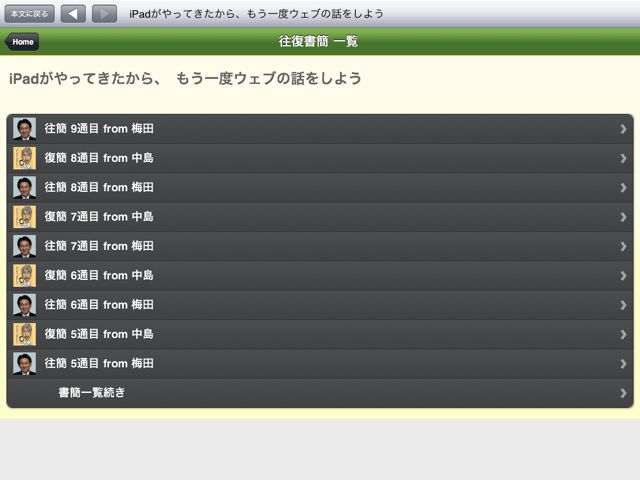Open 復簡 8通目 from 中島 avatar
640x480 pixels.
(x=24, y=158)
